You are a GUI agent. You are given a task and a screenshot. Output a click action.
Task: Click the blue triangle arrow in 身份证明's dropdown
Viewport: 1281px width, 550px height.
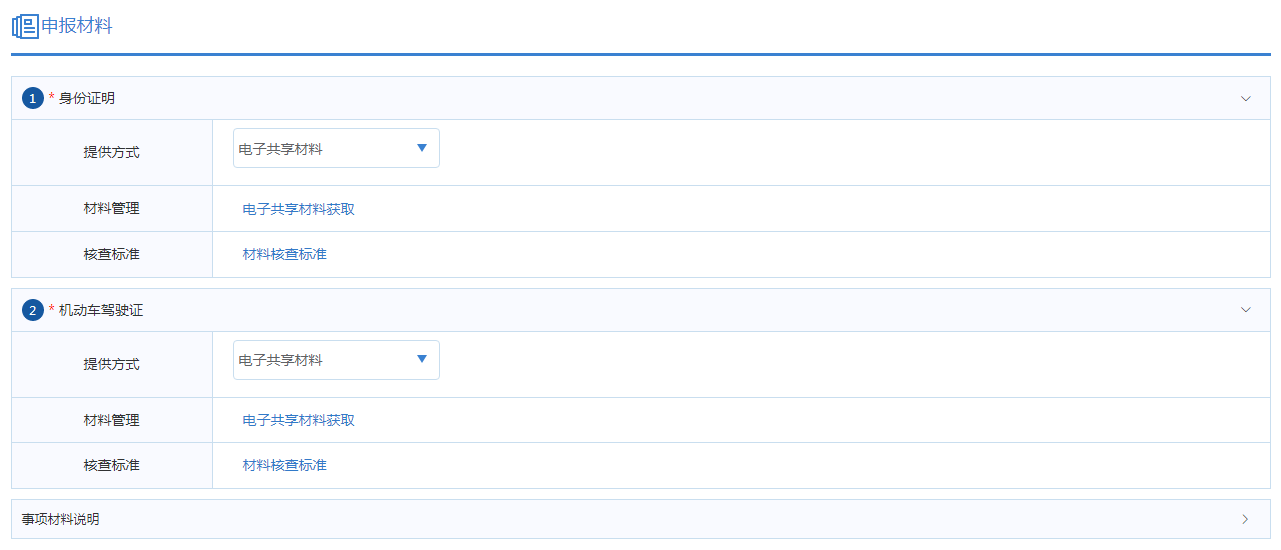coord(421,148)
